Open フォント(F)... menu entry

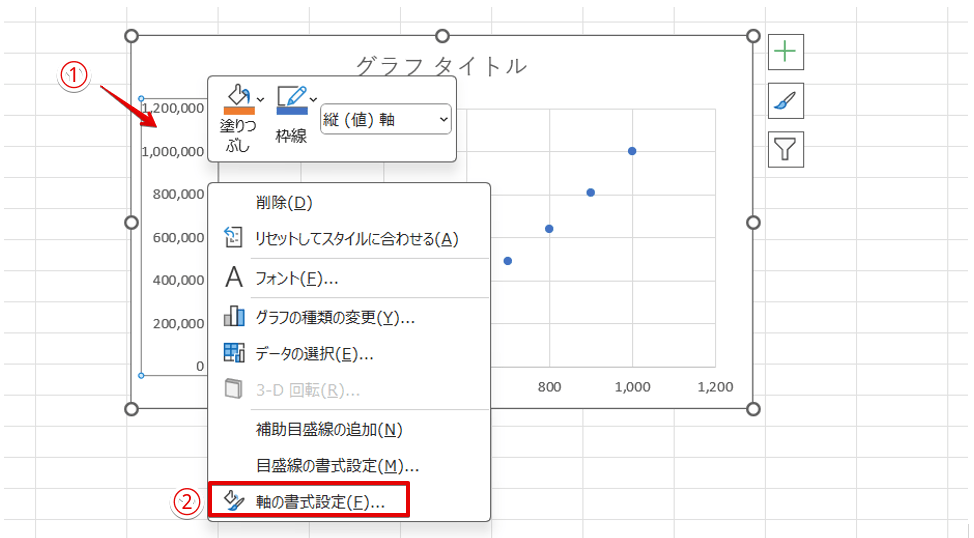(x=349, y=278)
